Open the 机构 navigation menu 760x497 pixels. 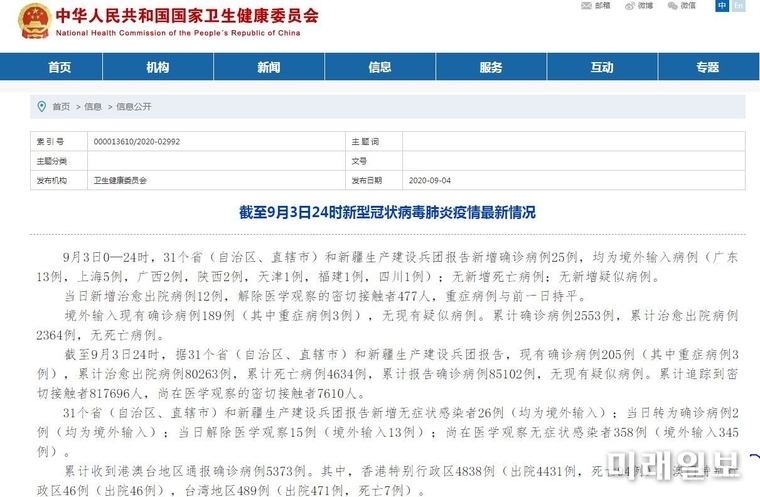[x=158, y=67]
